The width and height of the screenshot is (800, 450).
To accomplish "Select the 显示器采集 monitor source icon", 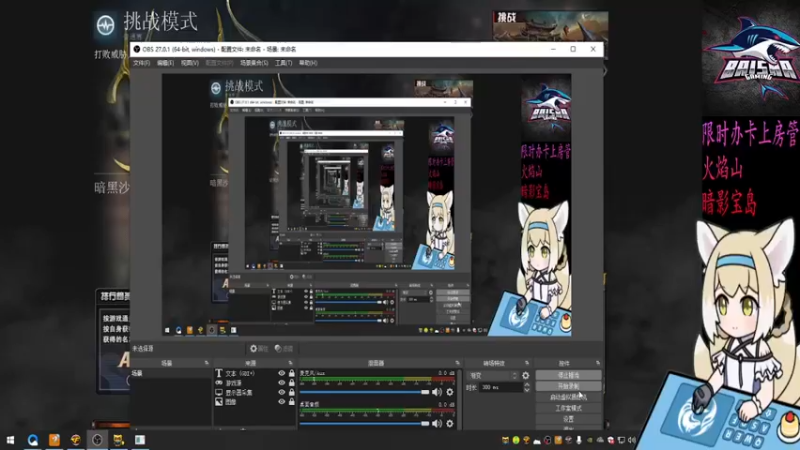I will click(219, 392).
